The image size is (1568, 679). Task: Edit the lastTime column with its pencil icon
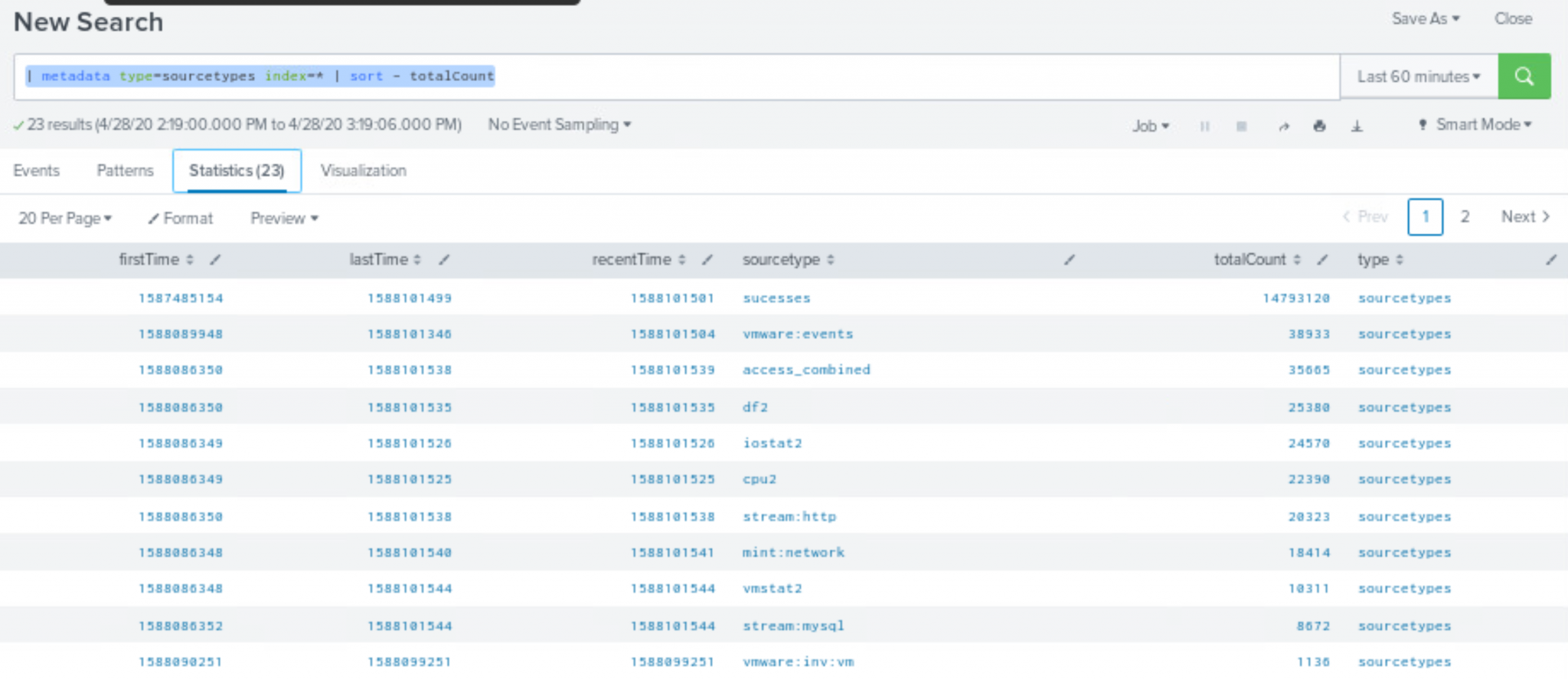443,260
